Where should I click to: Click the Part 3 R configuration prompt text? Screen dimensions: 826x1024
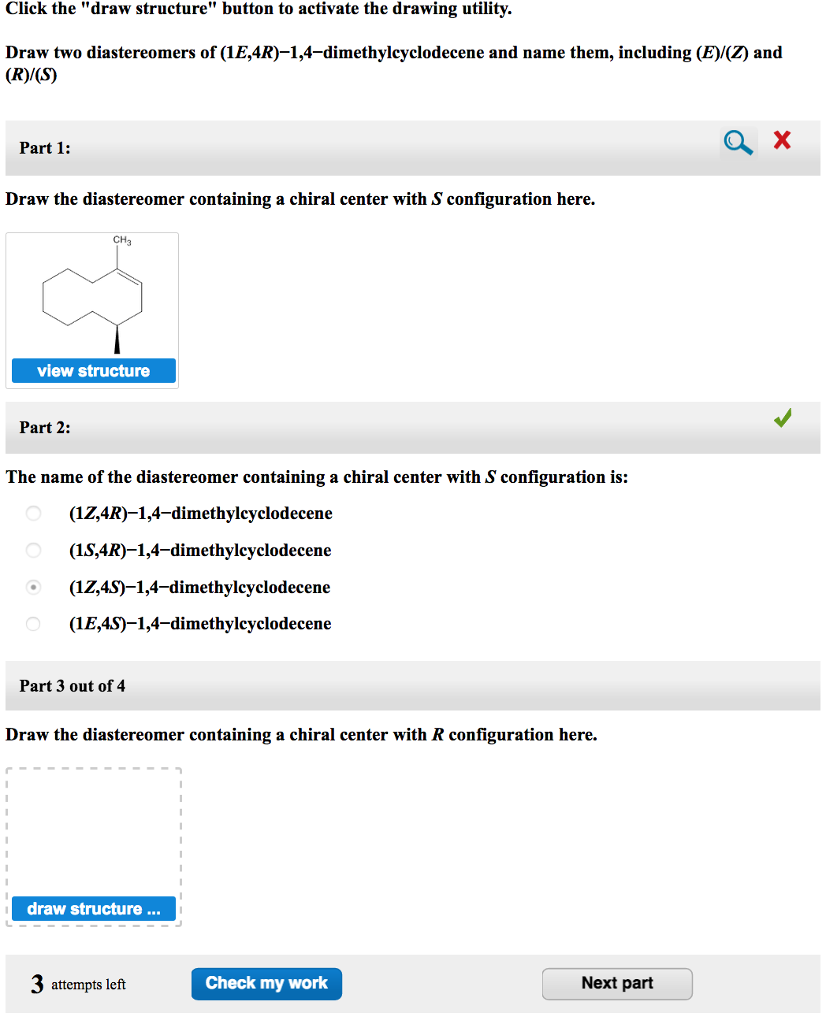(301, 735)
